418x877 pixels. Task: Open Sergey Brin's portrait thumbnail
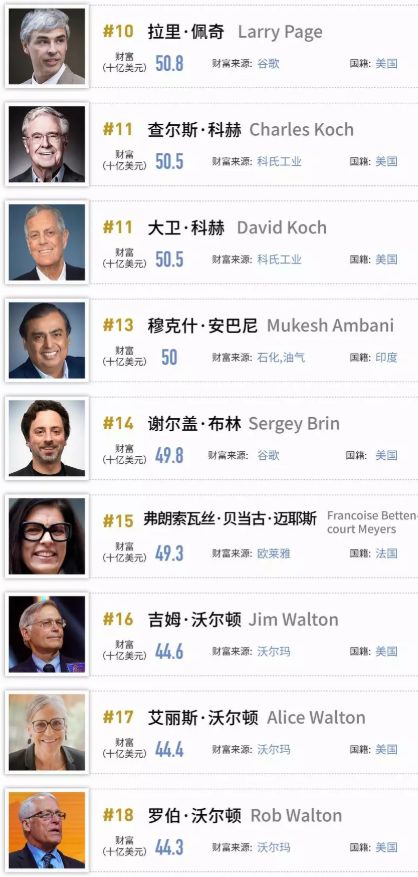(47, 438)
